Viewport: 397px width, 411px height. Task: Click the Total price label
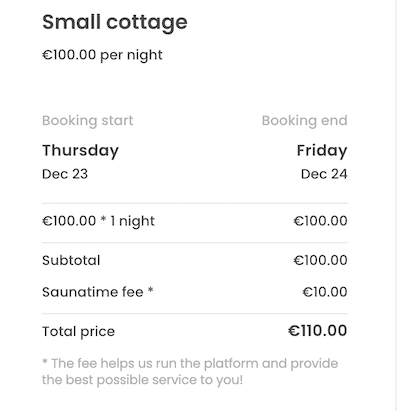[x=78, y=332]
